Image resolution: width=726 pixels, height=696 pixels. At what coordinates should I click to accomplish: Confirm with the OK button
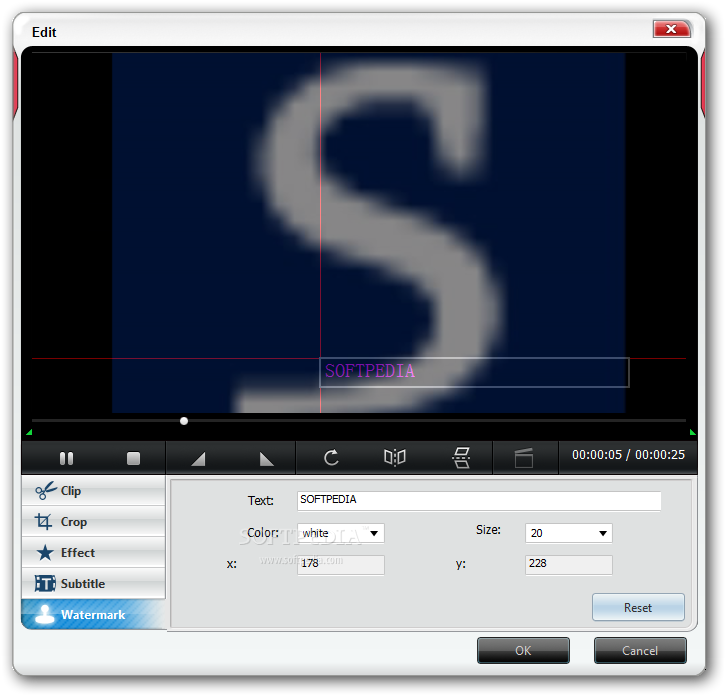pyautogui.click(x=523, y=650)
